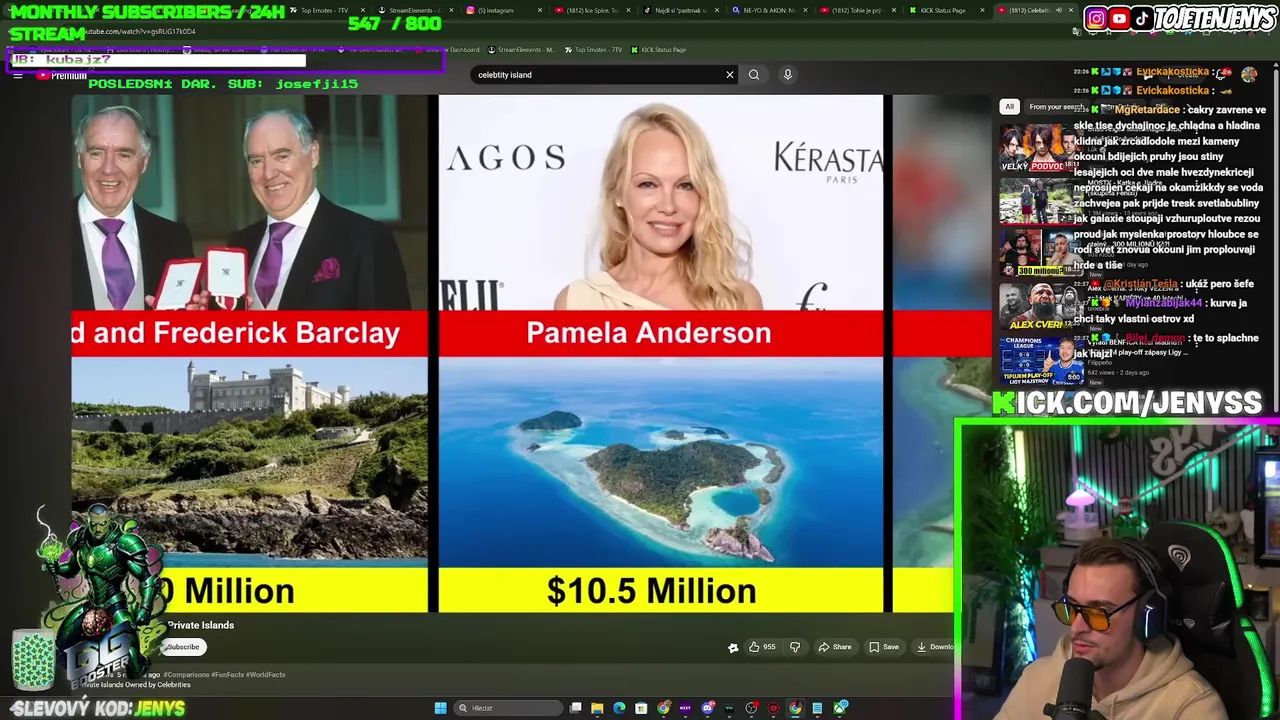The image size is (1280, 720).
Task: Click the Share button below video
Action: (835, 647)
